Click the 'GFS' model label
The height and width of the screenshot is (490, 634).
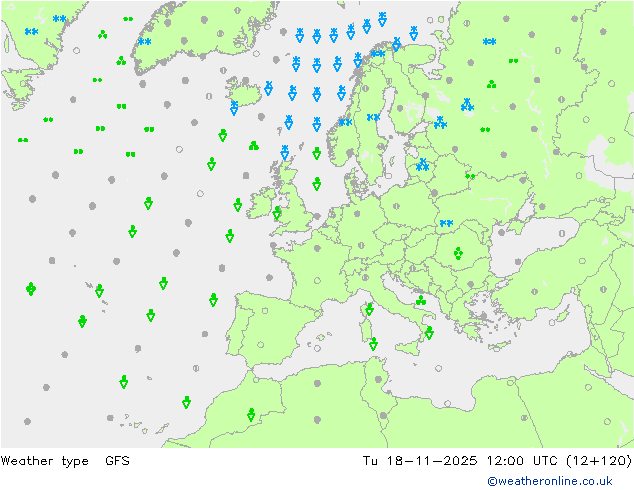pos(117,461)
